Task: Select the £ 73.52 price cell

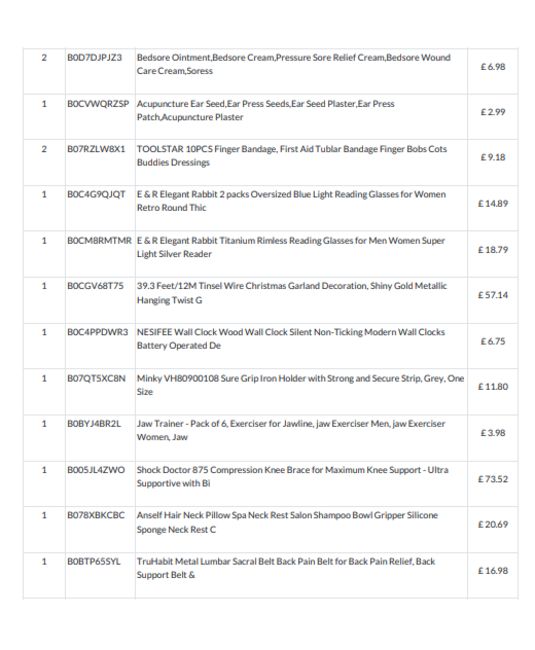Action: (x=493, y=479)
